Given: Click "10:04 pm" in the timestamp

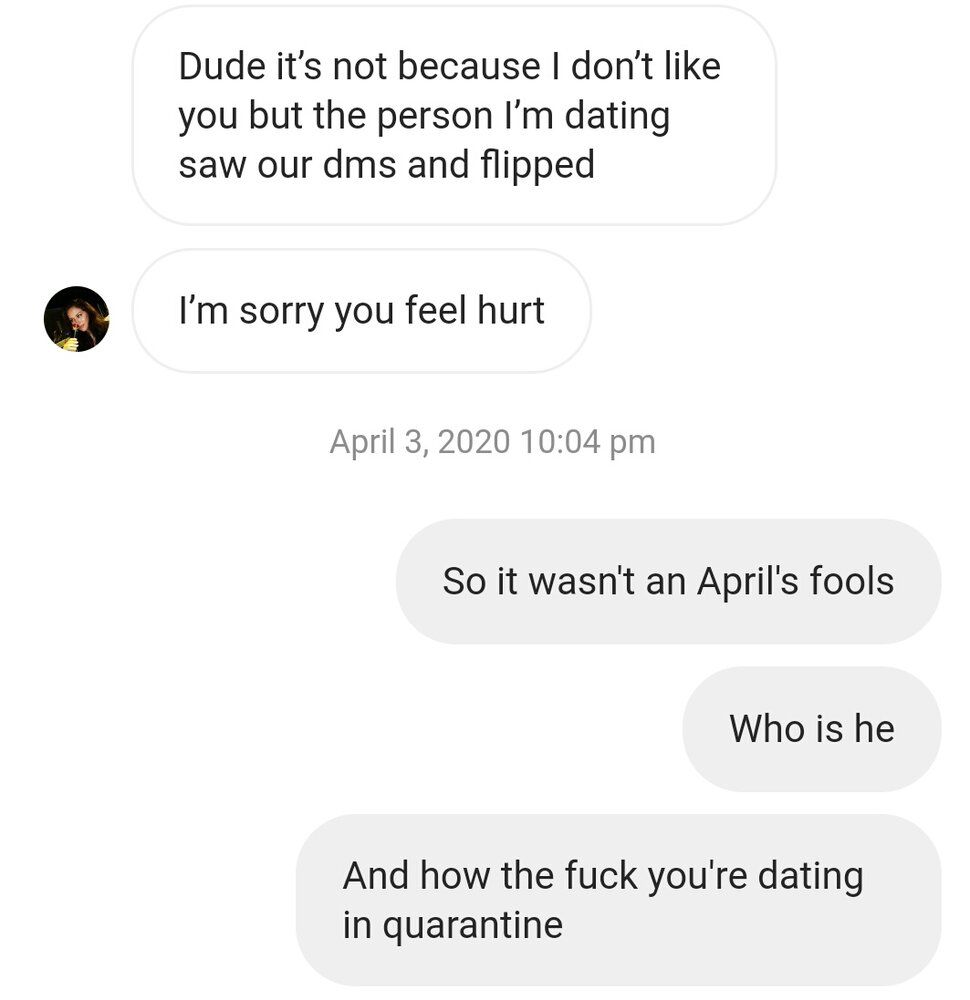Looking at the screenshot, I should [588, 442].
